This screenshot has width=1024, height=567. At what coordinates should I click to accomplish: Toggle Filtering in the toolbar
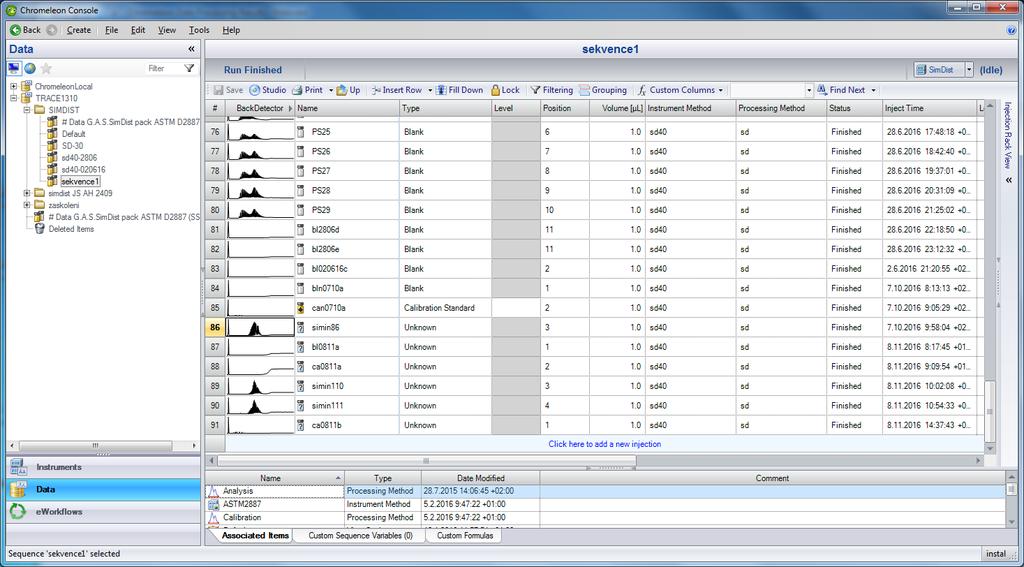551,90
